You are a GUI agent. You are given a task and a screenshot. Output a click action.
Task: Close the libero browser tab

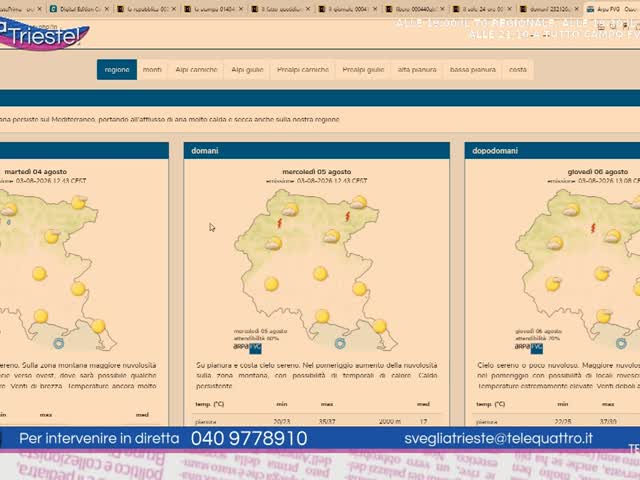[442, 9]
